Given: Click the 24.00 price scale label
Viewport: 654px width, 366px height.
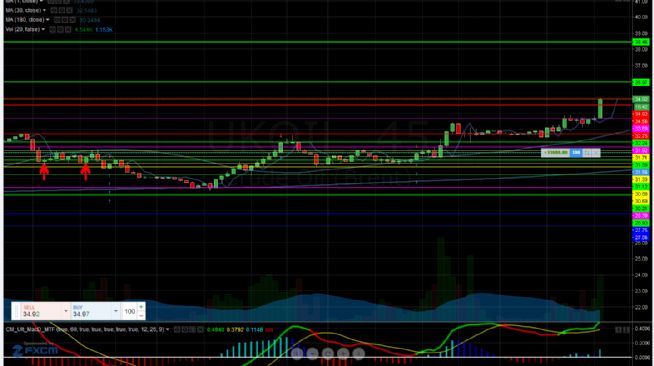Looking at the screenshot, I should tap(641, 275).
